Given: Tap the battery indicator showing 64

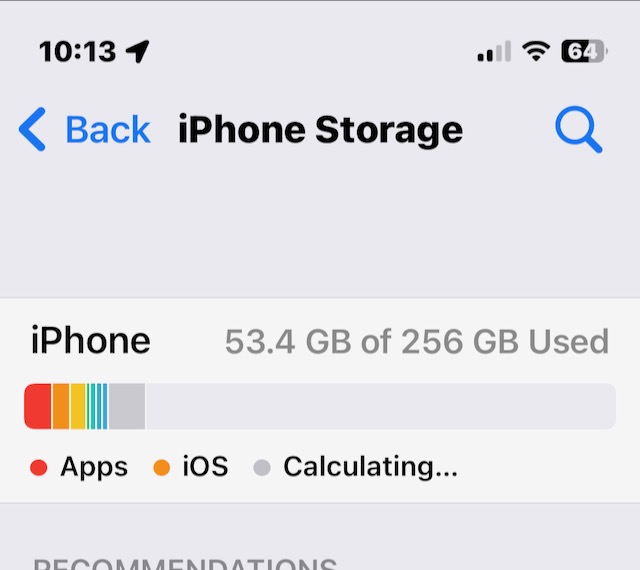Looking at the screenshot, I should point(584,51).
